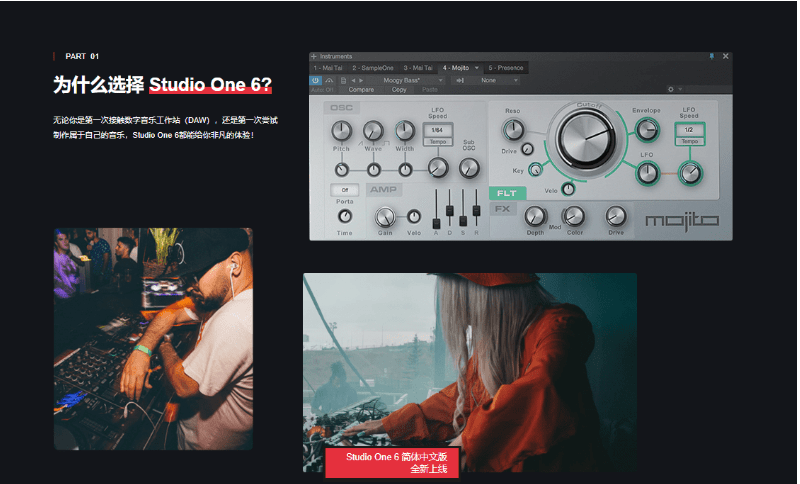Click the small filter Drive knob
Image resolution: width=800 pixels, height=484 pixels.
[x=527, y=149]
